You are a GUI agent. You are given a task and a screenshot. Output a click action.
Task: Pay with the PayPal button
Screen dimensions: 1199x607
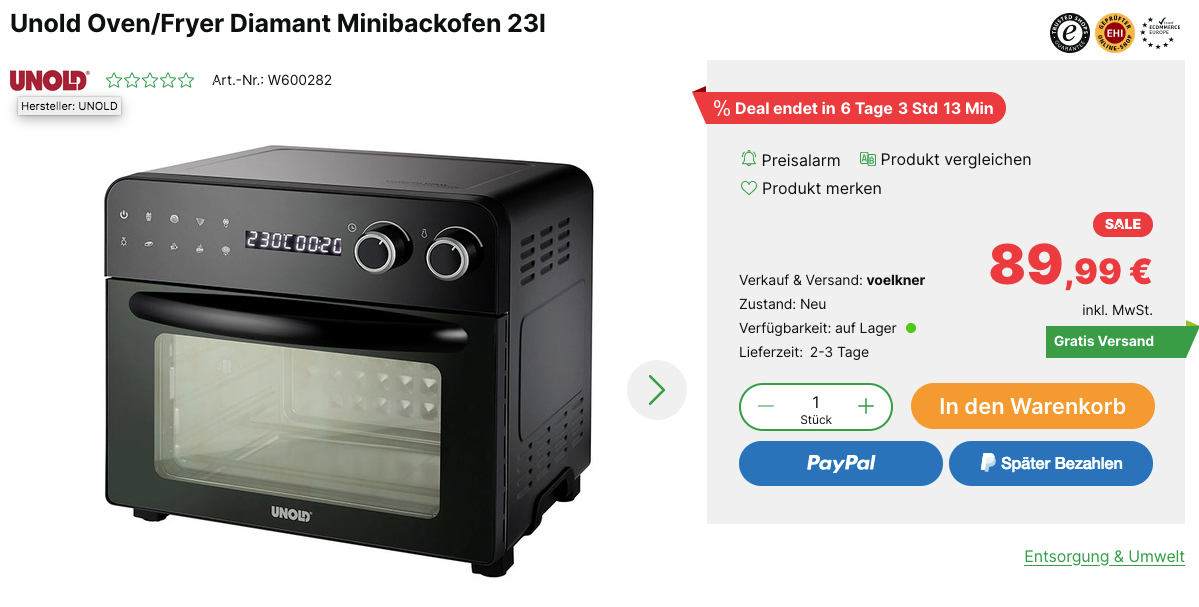pos(840,463)
